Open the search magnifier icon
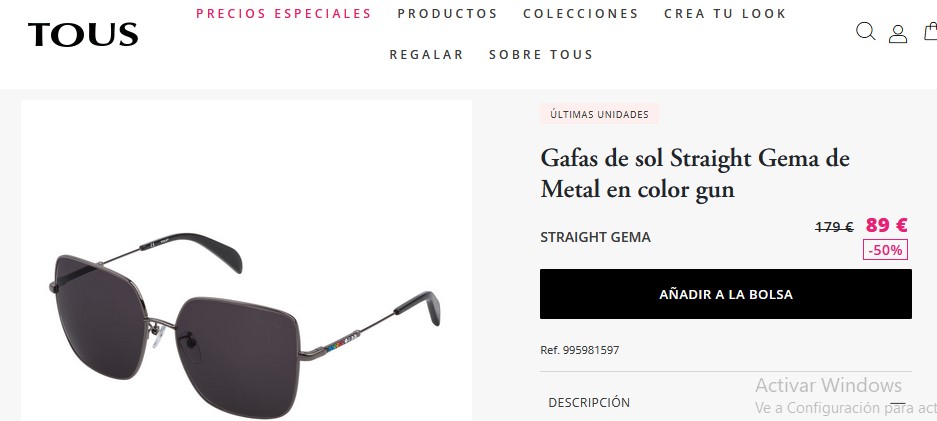 [x=865, y=31]
